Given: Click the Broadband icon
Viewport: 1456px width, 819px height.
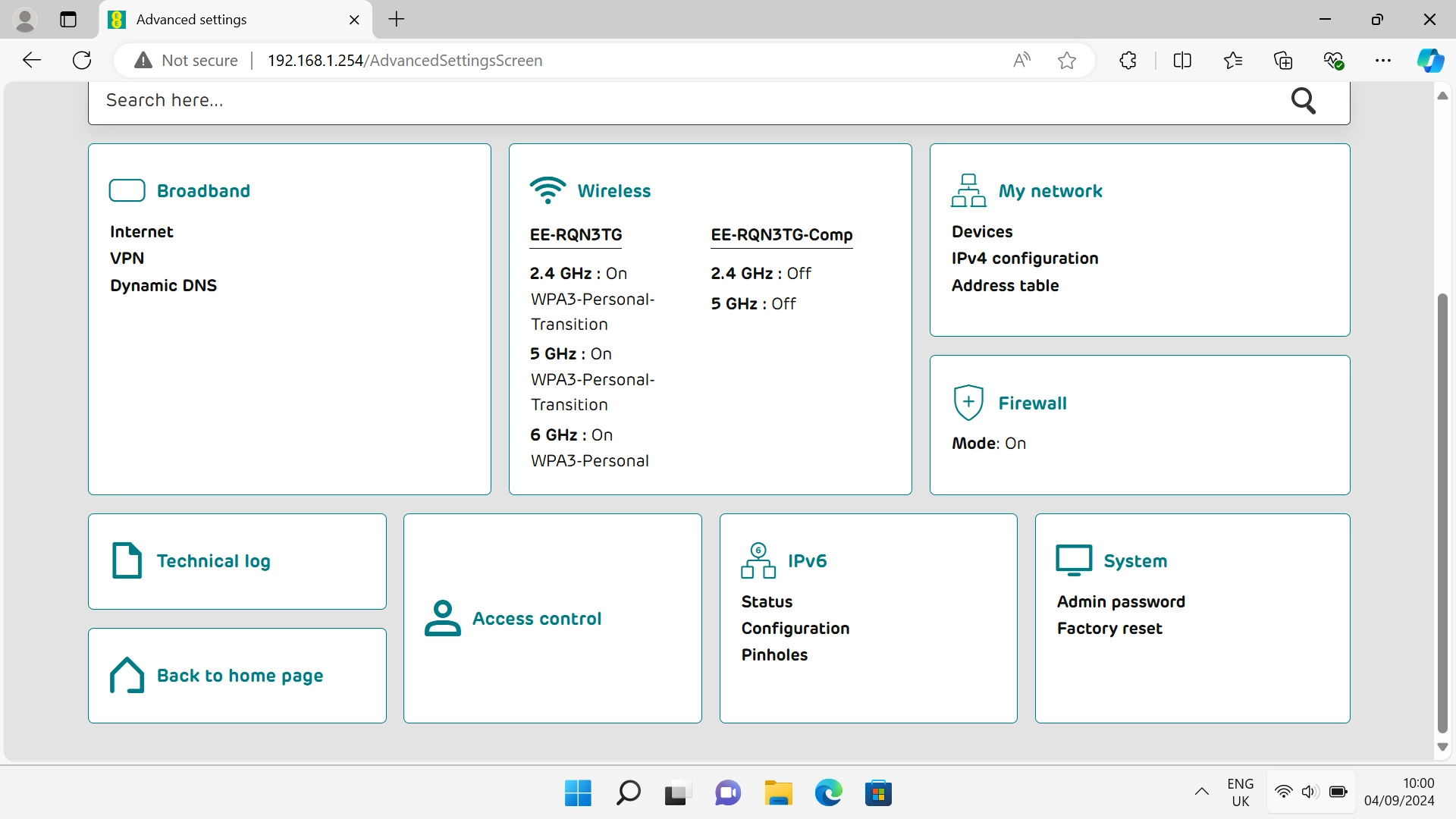Looking at the screenshot, I should pos(127,190).
